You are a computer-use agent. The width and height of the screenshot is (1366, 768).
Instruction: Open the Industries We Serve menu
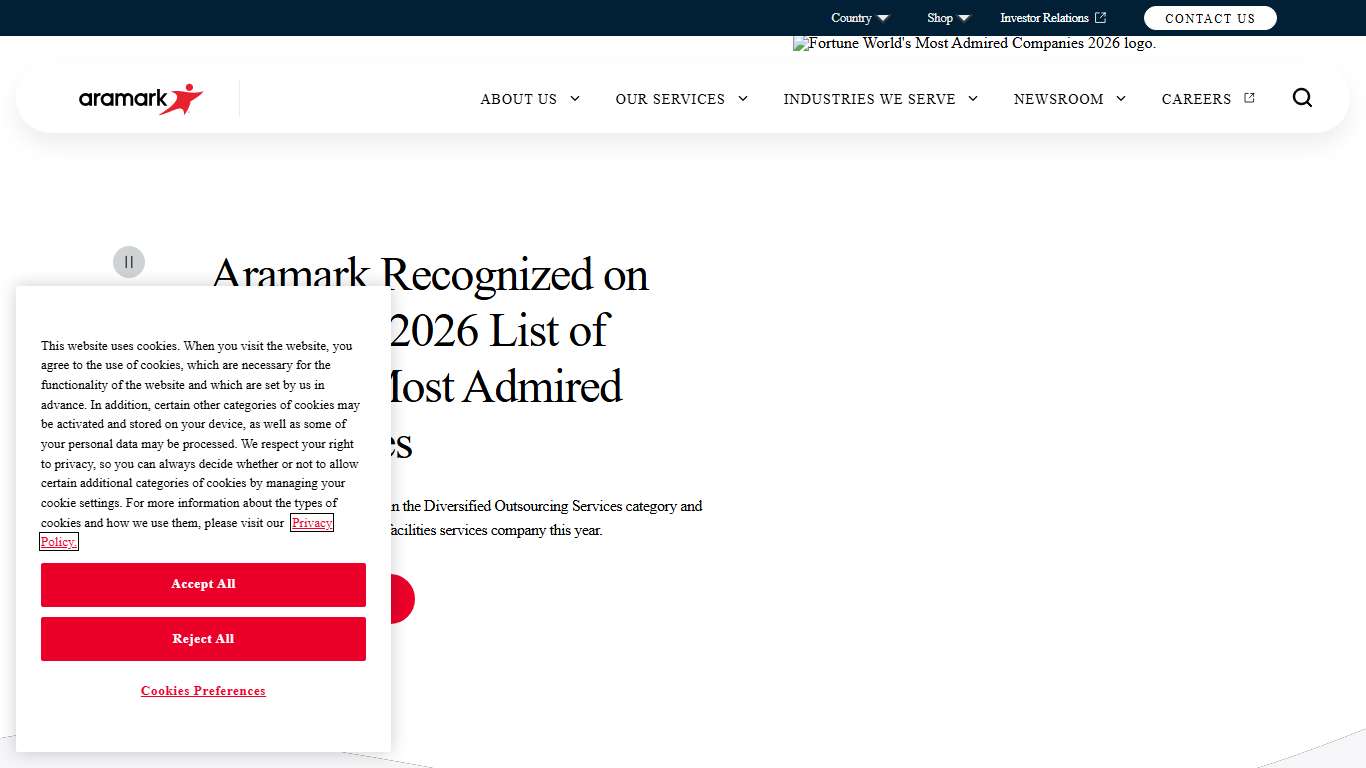(869, 99)
